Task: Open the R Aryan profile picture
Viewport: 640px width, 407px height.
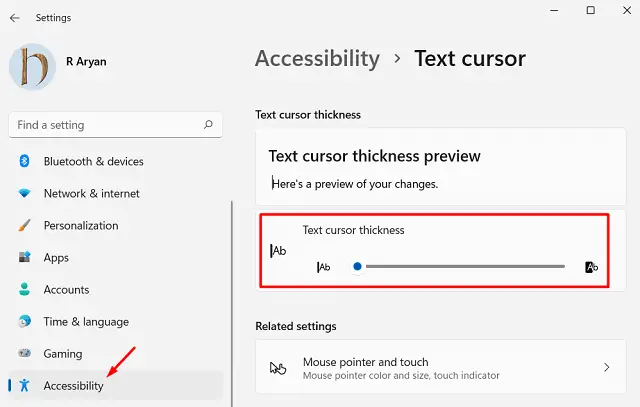Action: tap(32, 67)
